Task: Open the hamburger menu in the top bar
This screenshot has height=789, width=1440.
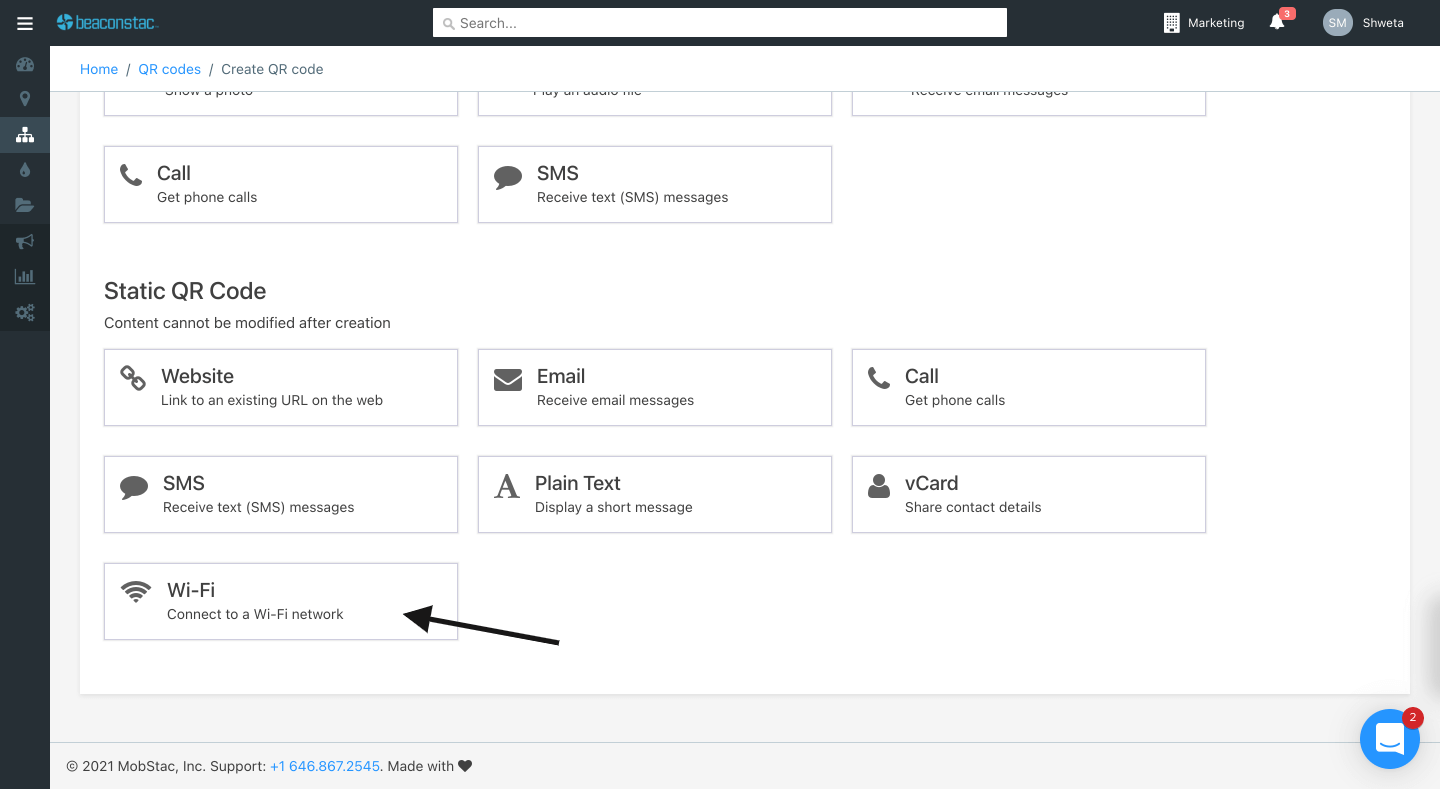Action: [x=25, y=23]
